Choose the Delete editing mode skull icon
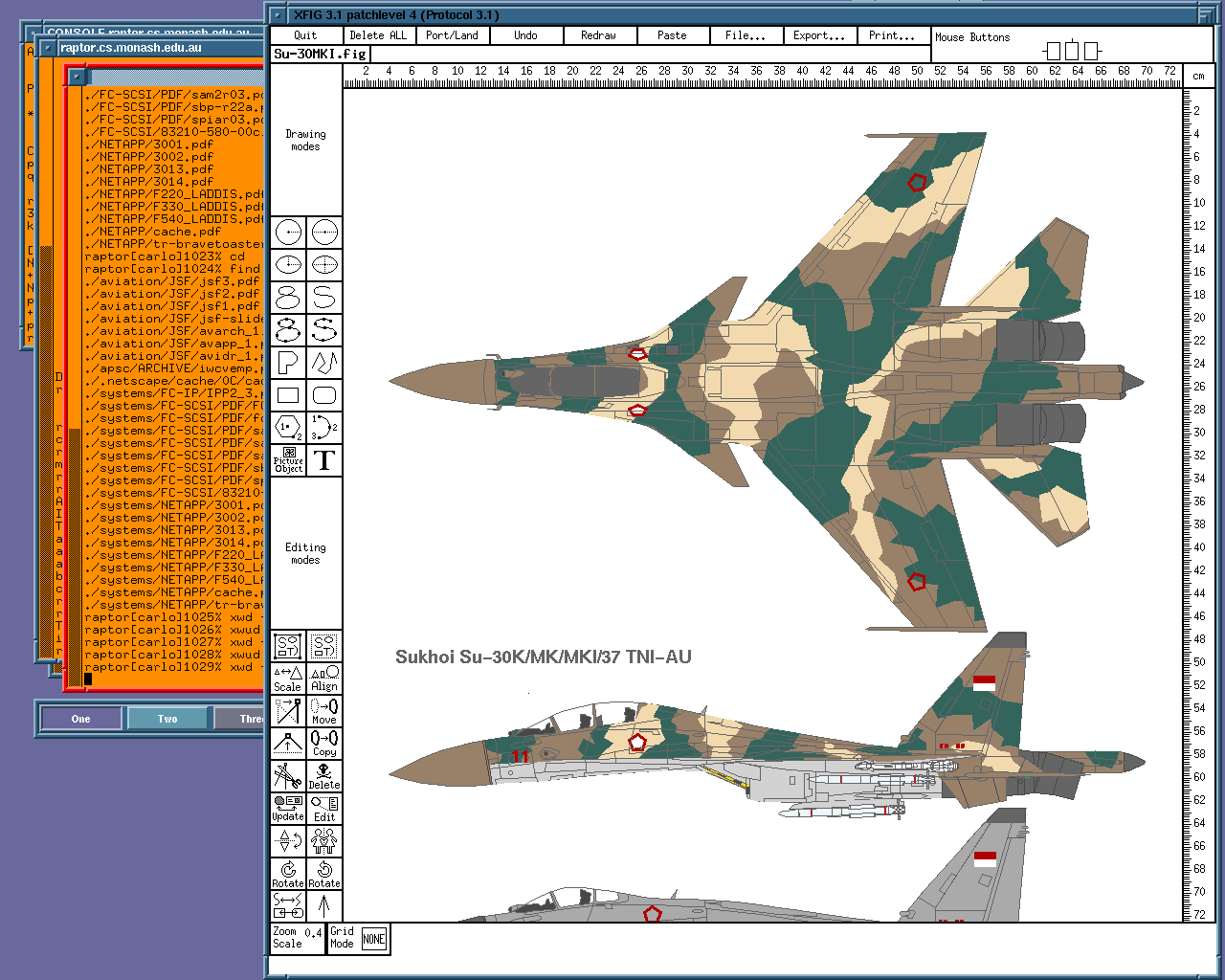This screenshot has width=1225, height=980. (x=324, y=775)
